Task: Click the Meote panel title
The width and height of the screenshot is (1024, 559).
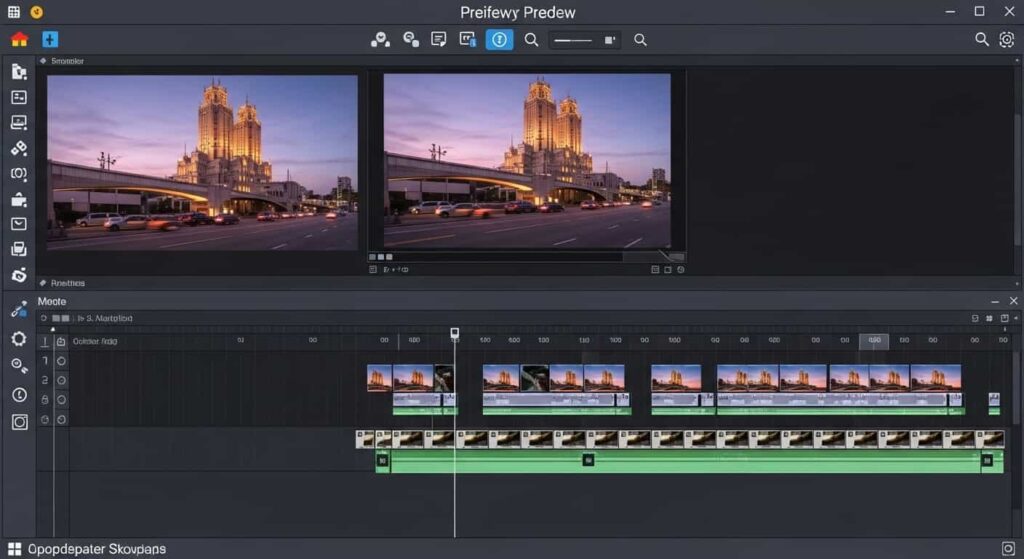Action: pos(52,301)
